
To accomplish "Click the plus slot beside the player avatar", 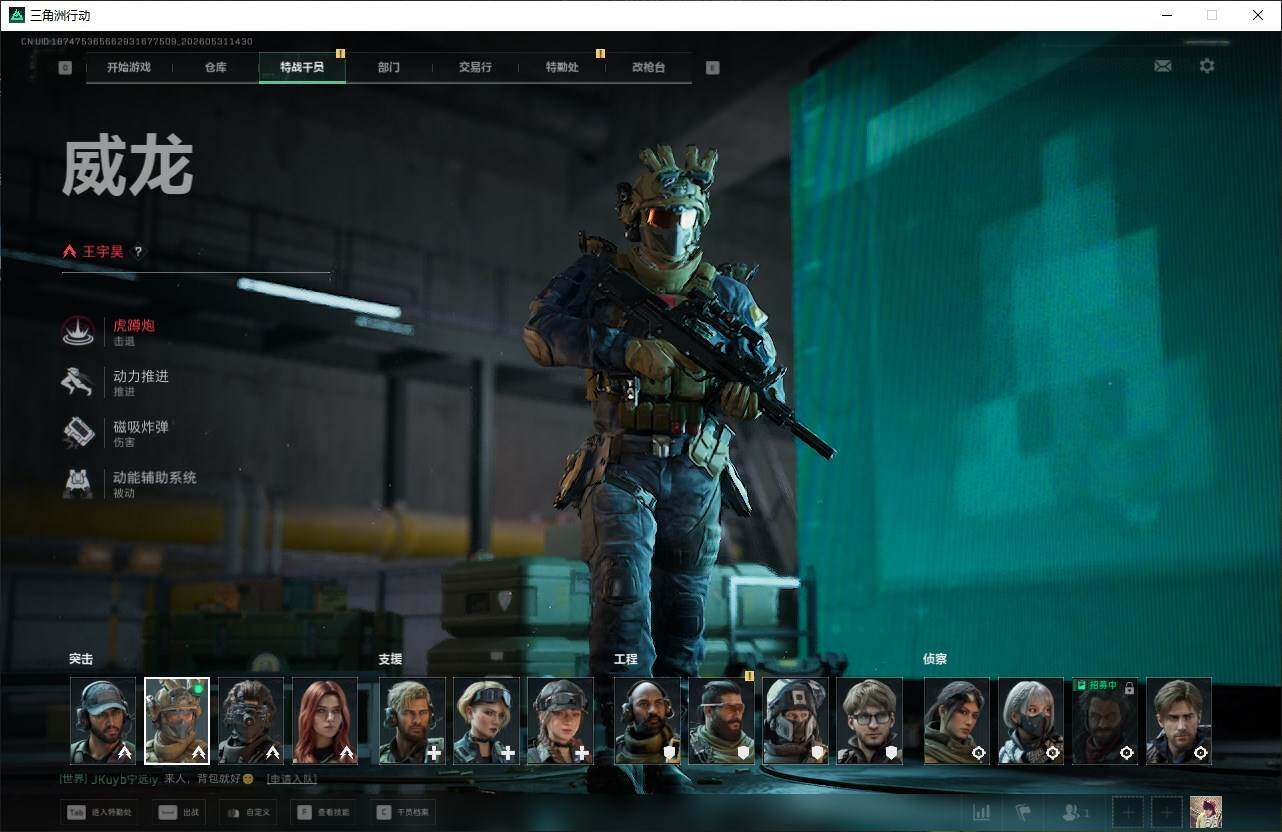I will pos(1166,812).
